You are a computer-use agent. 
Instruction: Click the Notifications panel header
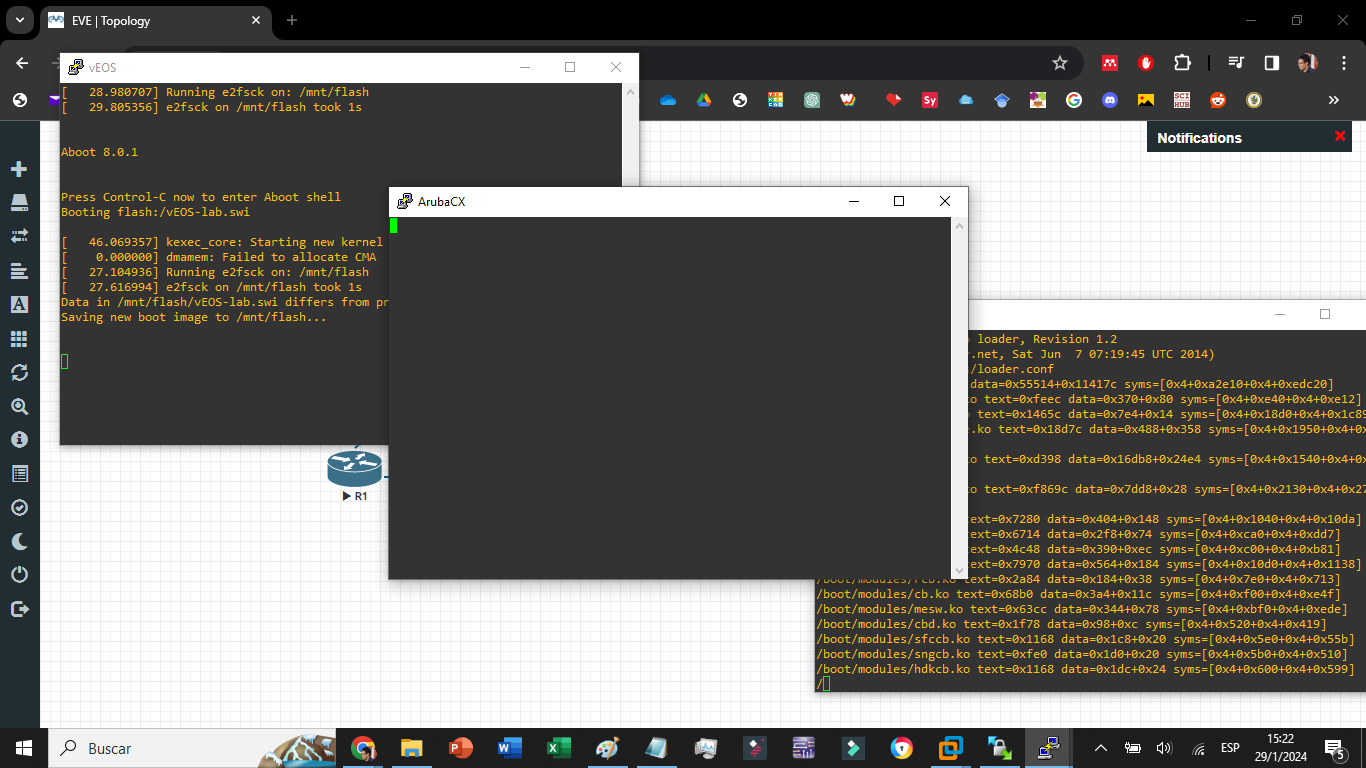click(1249, 137)
